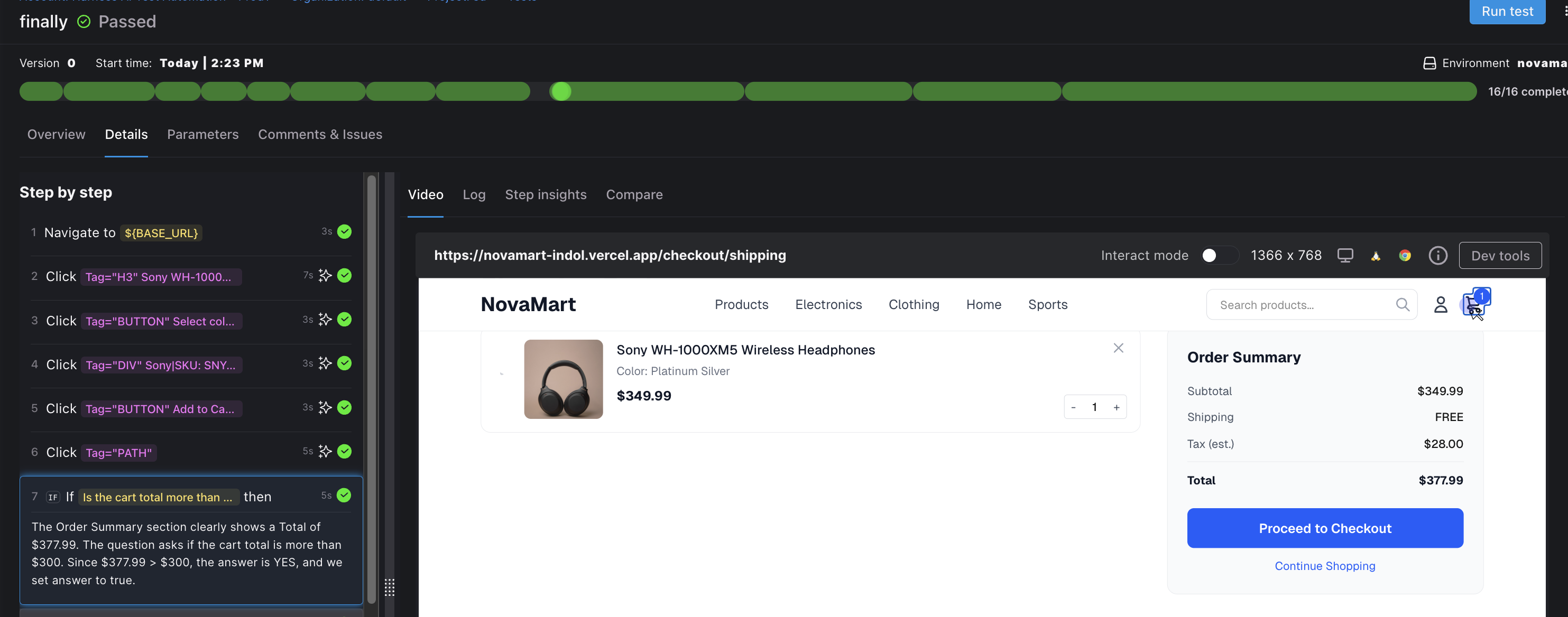Click the Environment icon in the header
Screen dimensions: 1568x617
1429,63
